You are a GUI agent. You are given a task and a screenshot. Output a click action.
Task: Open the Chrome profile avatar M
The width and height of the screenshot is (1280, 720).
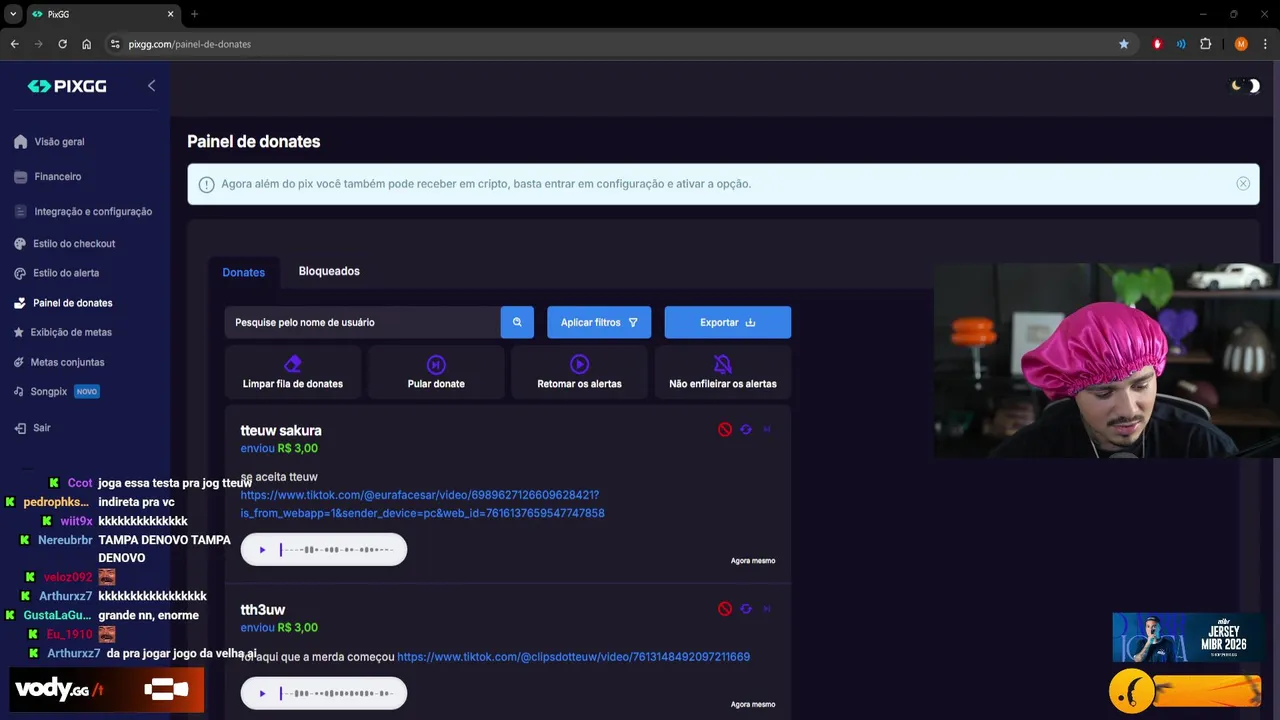[x=1241, y=44]
